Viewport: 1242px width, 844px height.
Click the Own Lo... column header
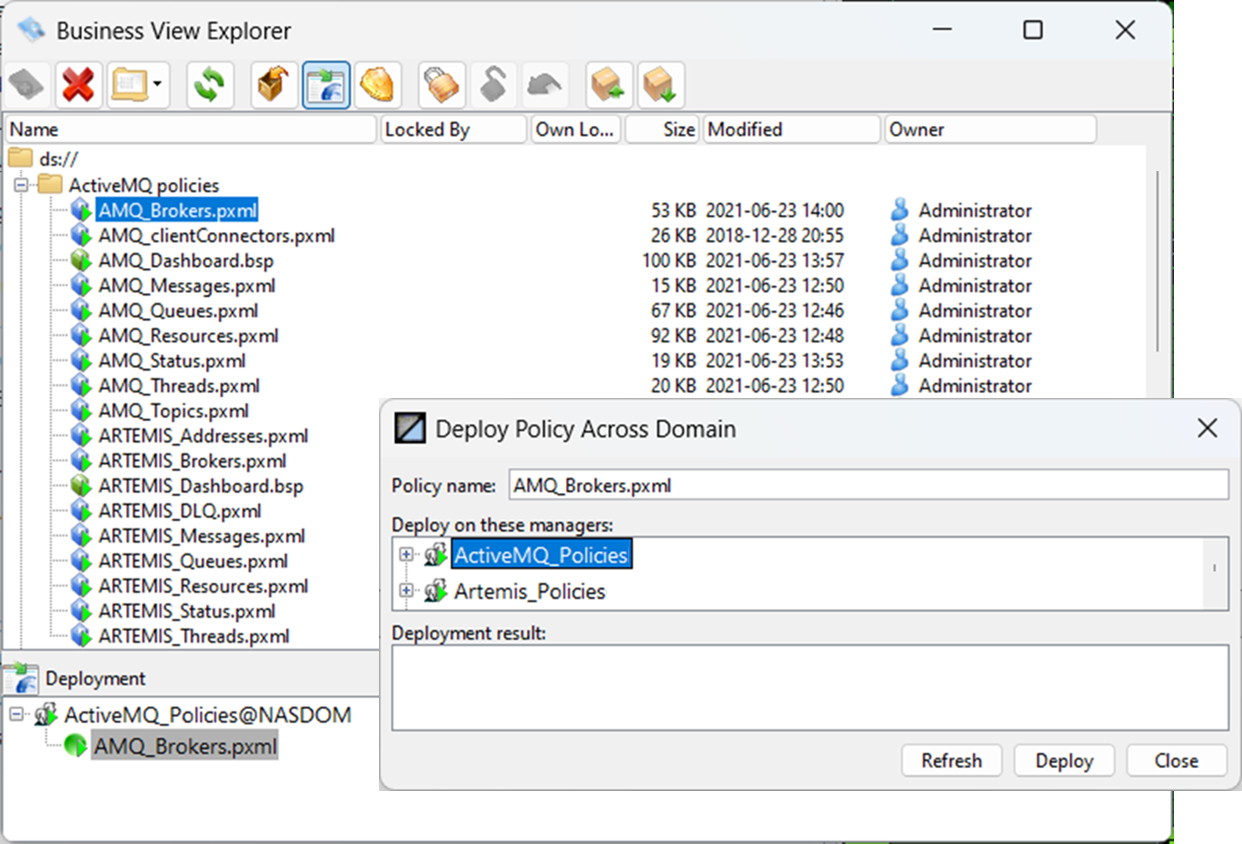tap(575, 129)
